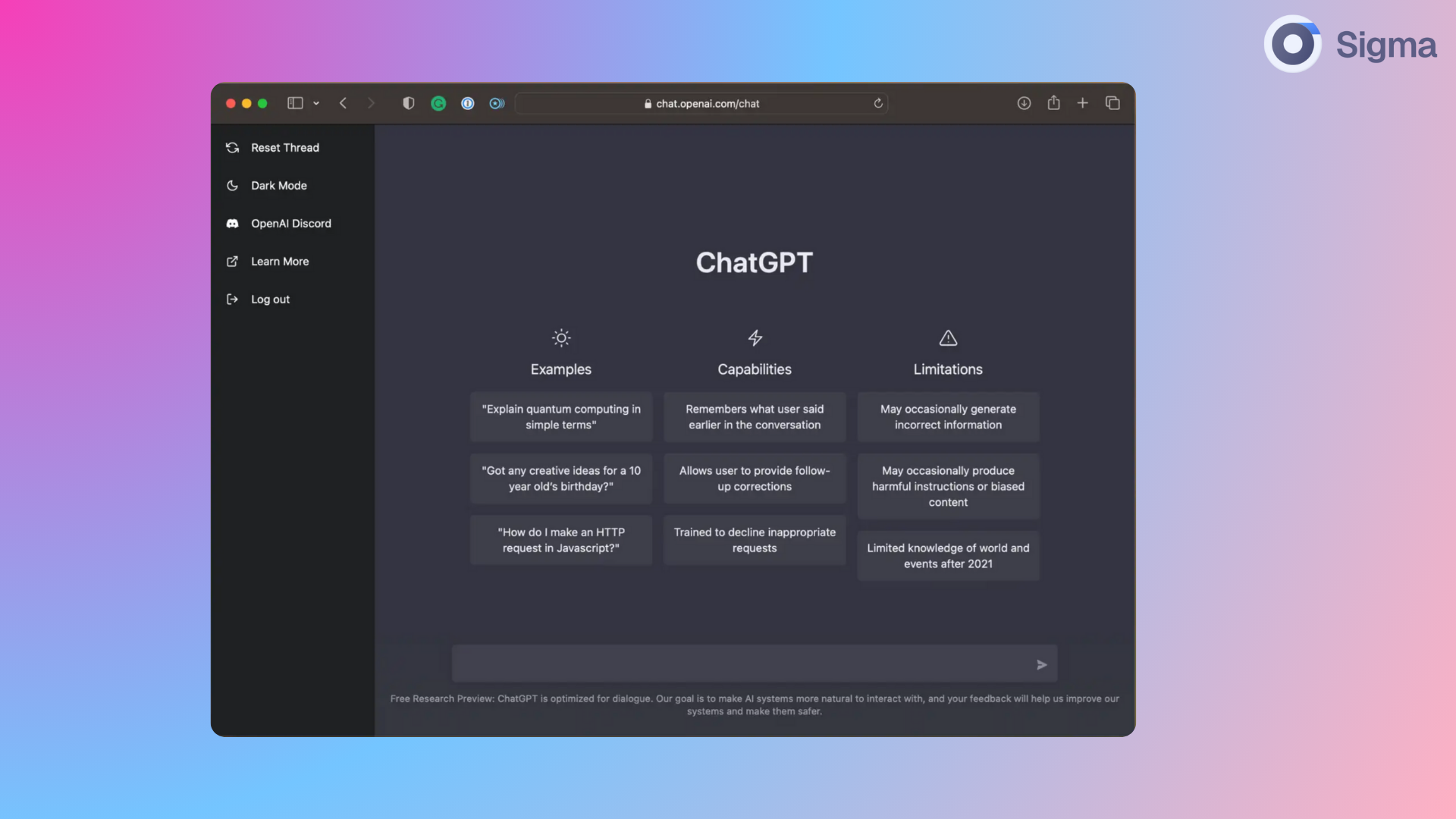Viewport: 1456px width, 819px height.
Task: Open the privacy shield icon in toolbar
Action: (408, 103)
